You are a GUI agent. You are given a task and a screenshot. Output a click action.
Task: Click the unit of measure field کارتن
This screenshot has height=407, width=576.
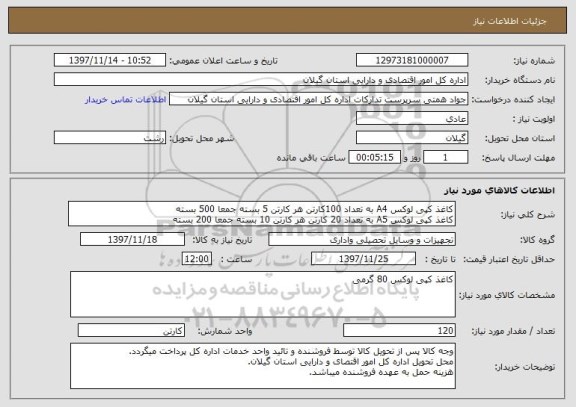click(x=131, y=331)
